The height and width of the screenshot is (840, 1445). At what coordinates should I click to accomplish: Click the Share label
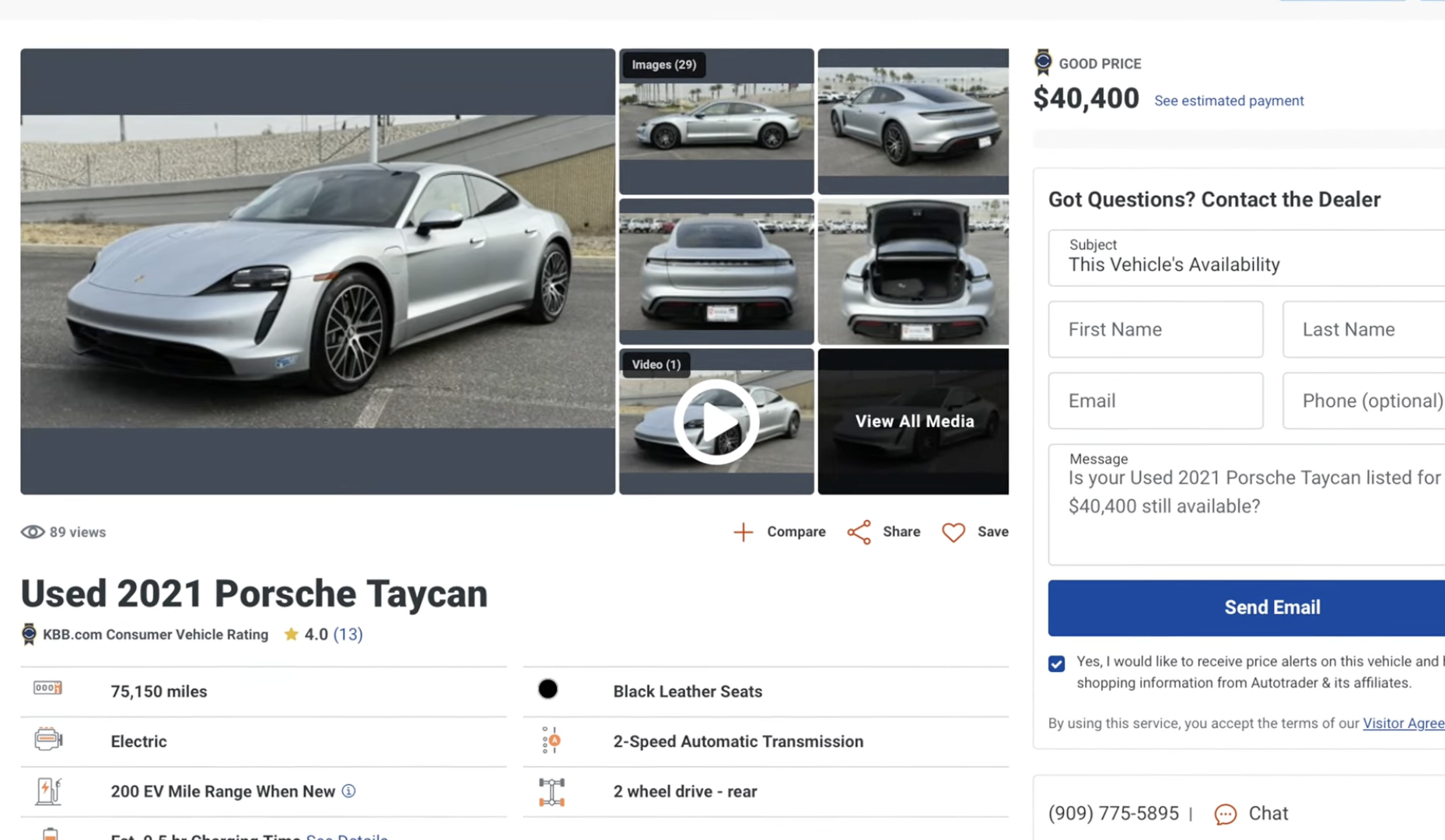pyautogui.click(x=901, y=532)
